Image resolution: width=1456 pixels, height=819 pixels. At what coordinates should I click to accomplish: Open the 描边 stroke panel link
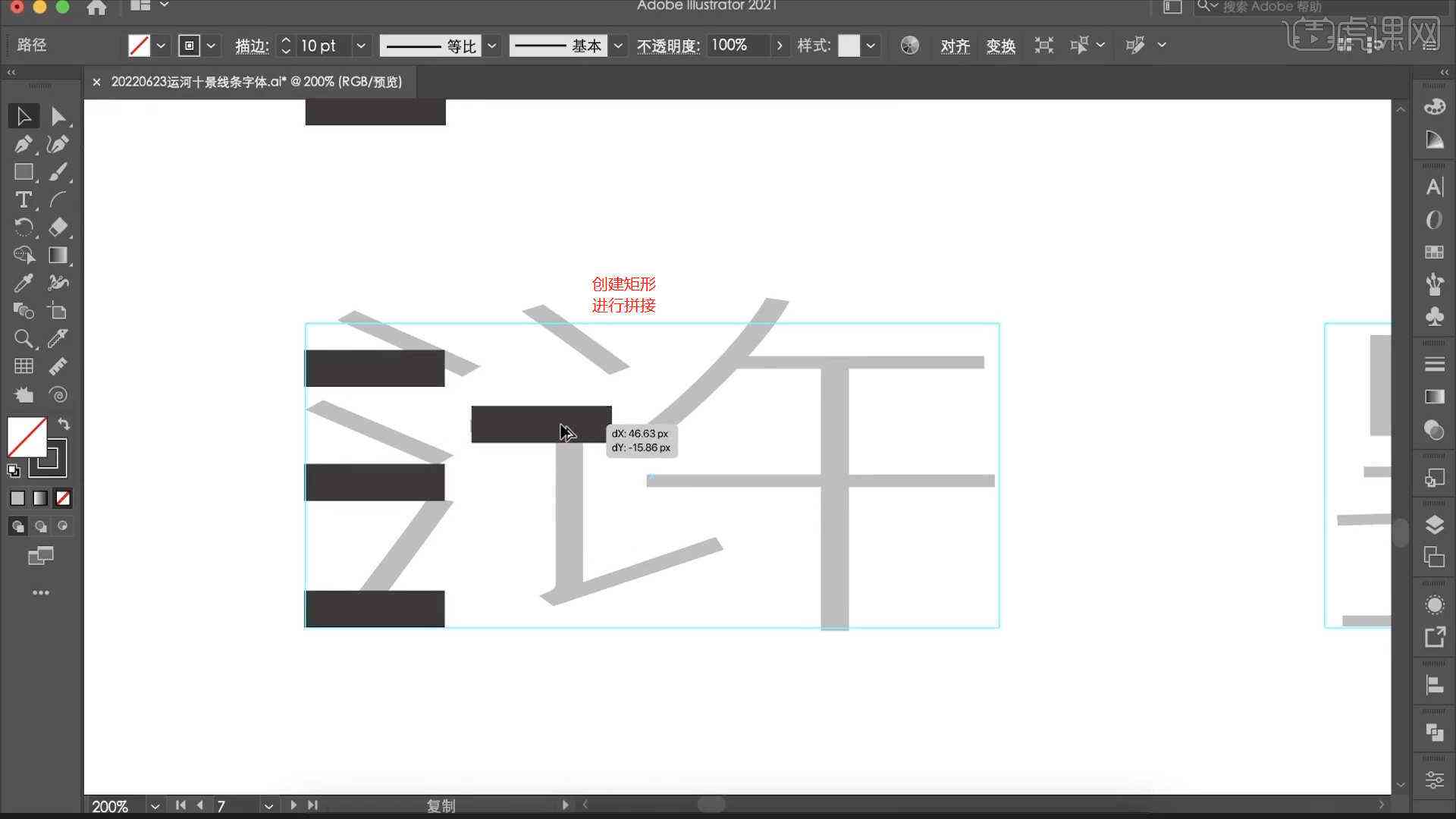[x=252, y=46]
